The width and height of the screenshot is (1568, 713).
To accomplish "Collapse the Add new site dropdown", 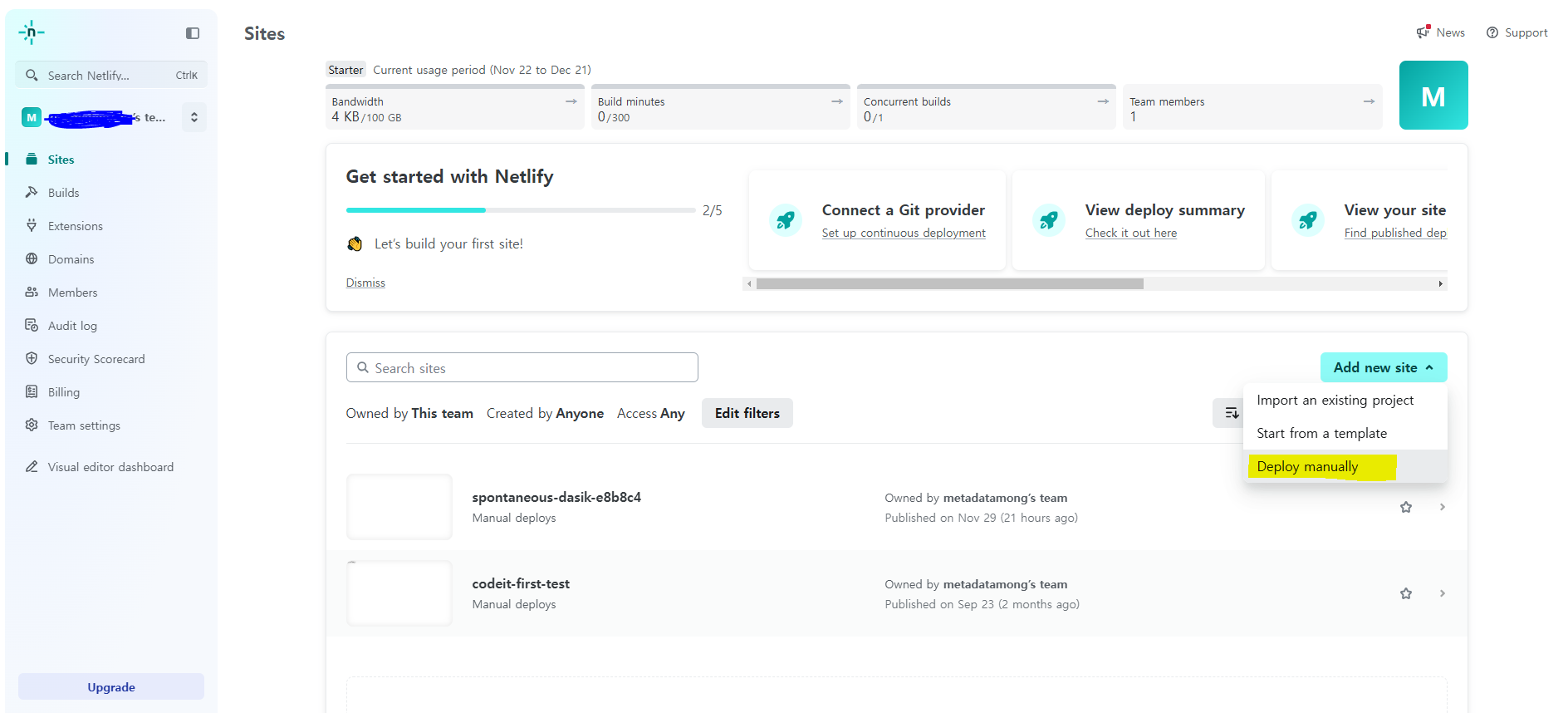I will 1384,367.
